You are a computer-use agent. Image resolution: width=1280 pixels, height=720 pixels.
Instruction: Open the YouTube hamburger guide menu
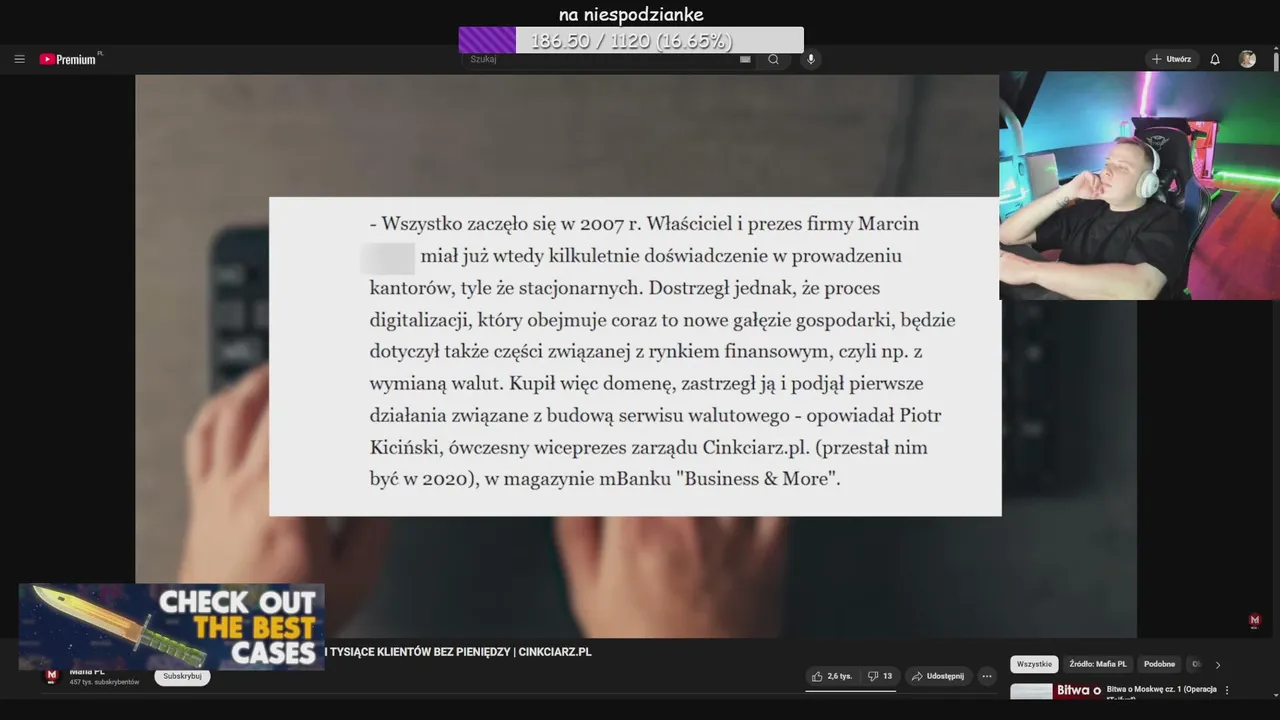(19, 59)
